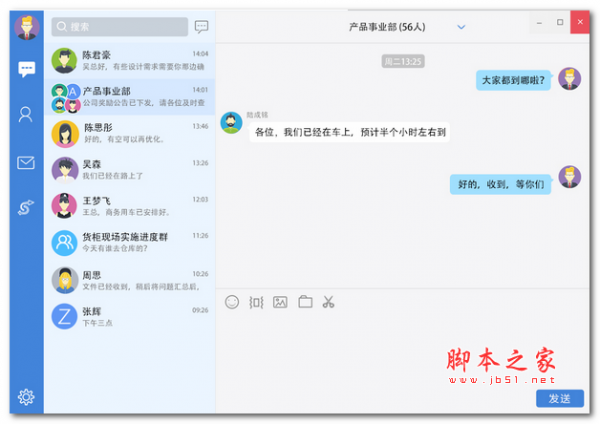The width and height of the screenshot is (600, 424).
Task: Click the 搜索 search input field
Action: (x=120, y=27)
